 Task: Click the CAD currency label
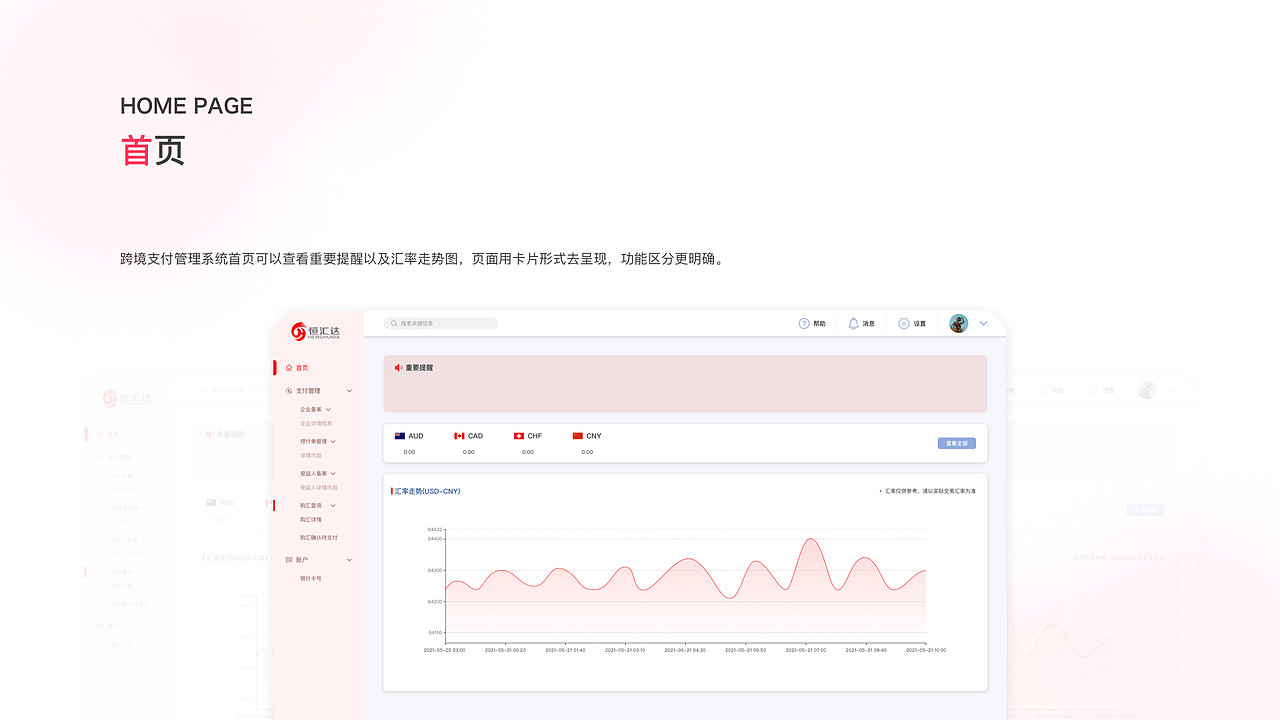click(x=475, y=436)
